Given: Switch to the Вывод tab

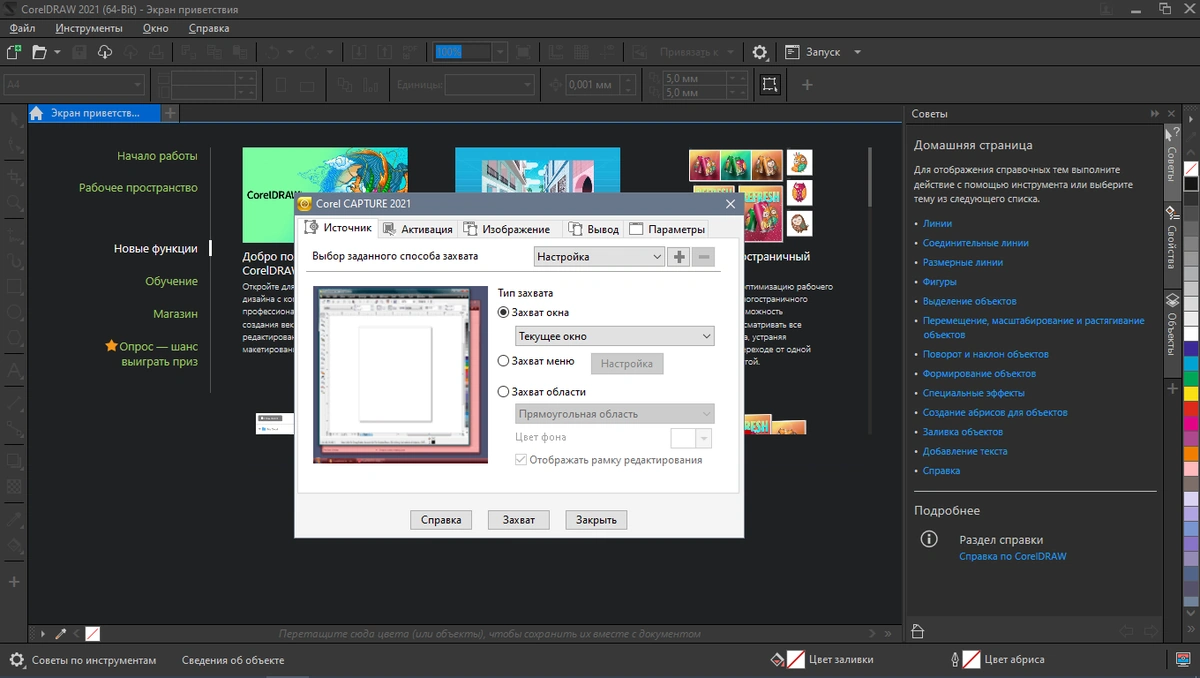Looking at the screenshot, I should 594,229.
